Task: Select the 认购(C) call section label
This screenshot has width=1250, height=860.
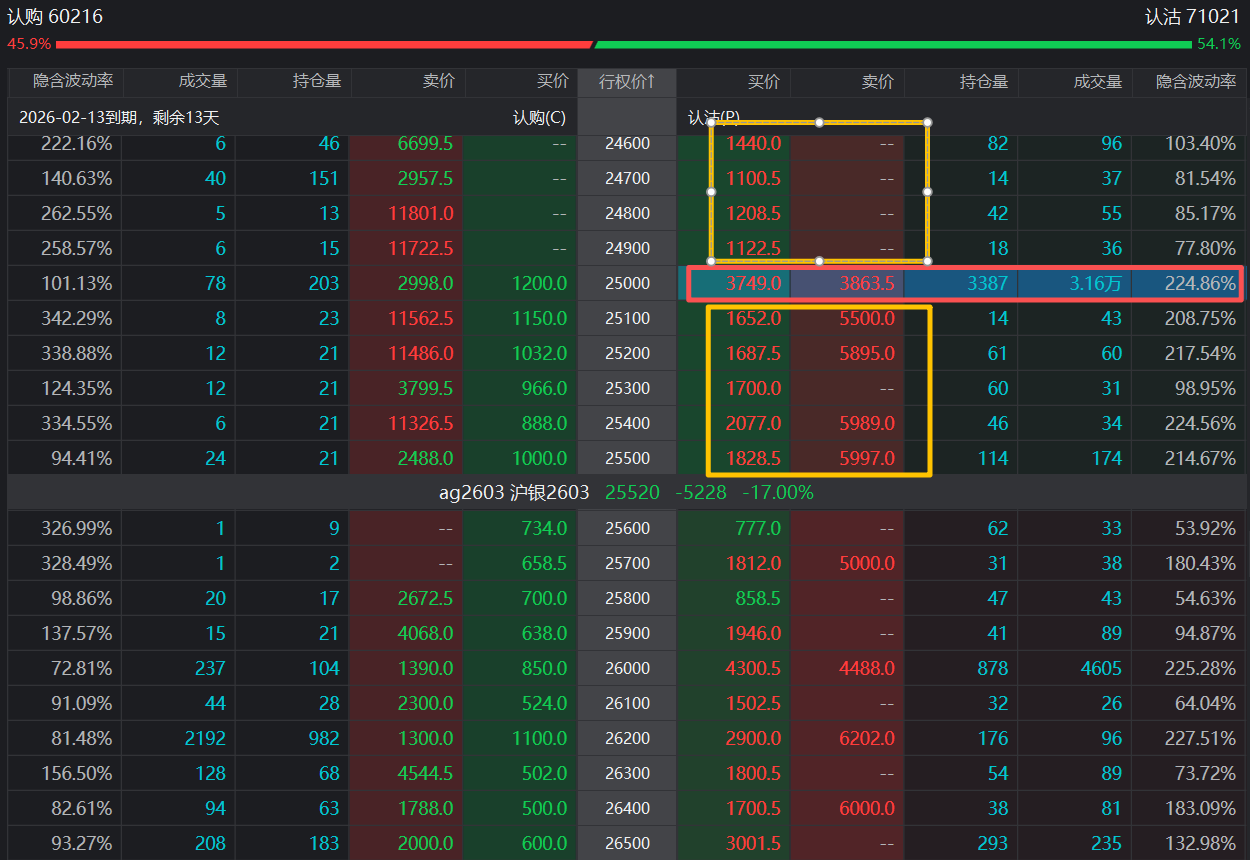Action: click(539, 118)
